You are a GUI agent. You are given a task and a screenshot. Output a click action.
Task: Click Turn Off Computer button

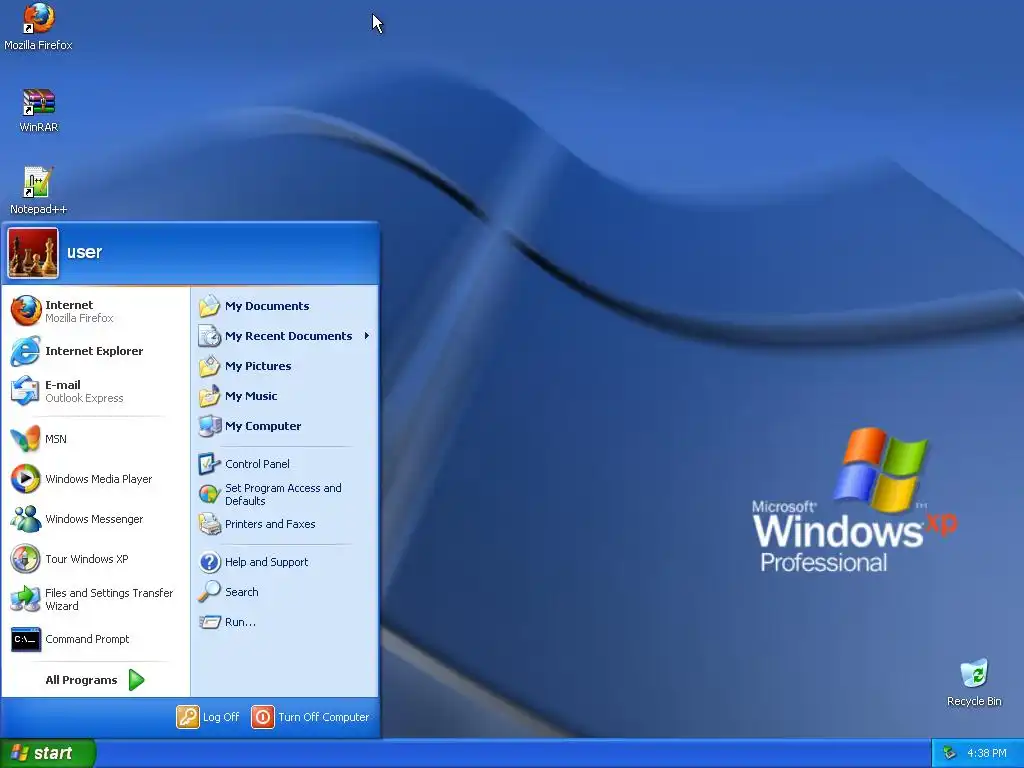[311, 716]
